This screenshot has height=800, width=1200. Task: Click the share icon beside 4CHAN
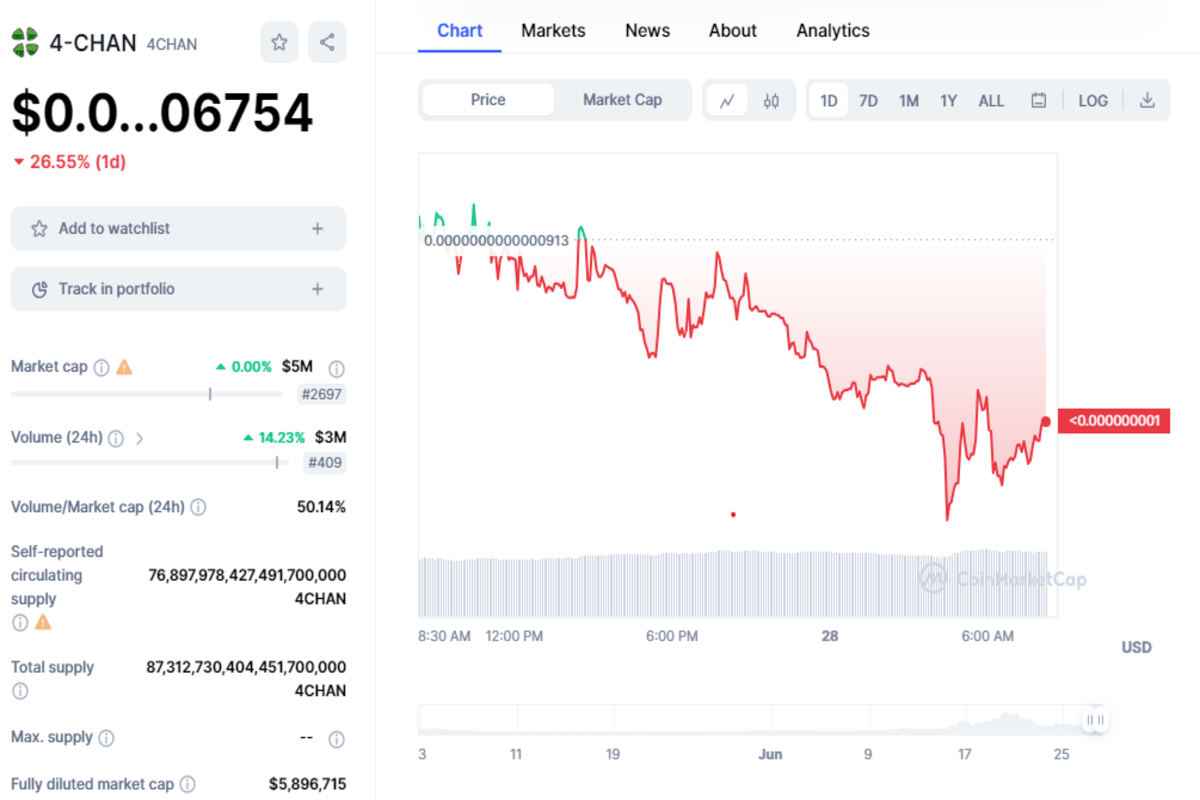click(x=327, y=42)
